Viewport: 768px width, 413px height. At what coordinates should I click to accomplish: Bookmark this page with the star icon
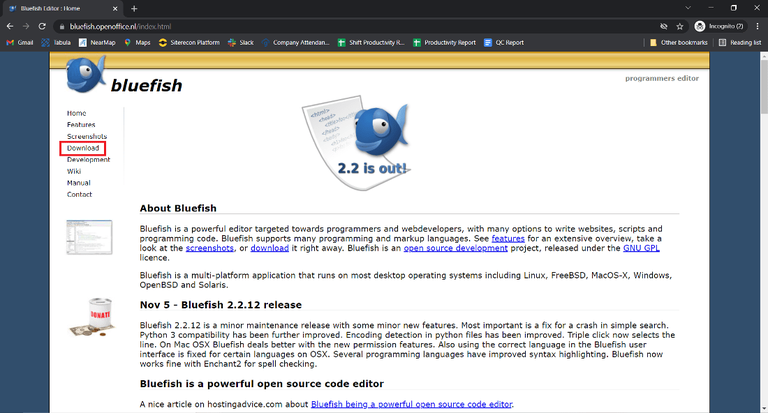(680, 26)
